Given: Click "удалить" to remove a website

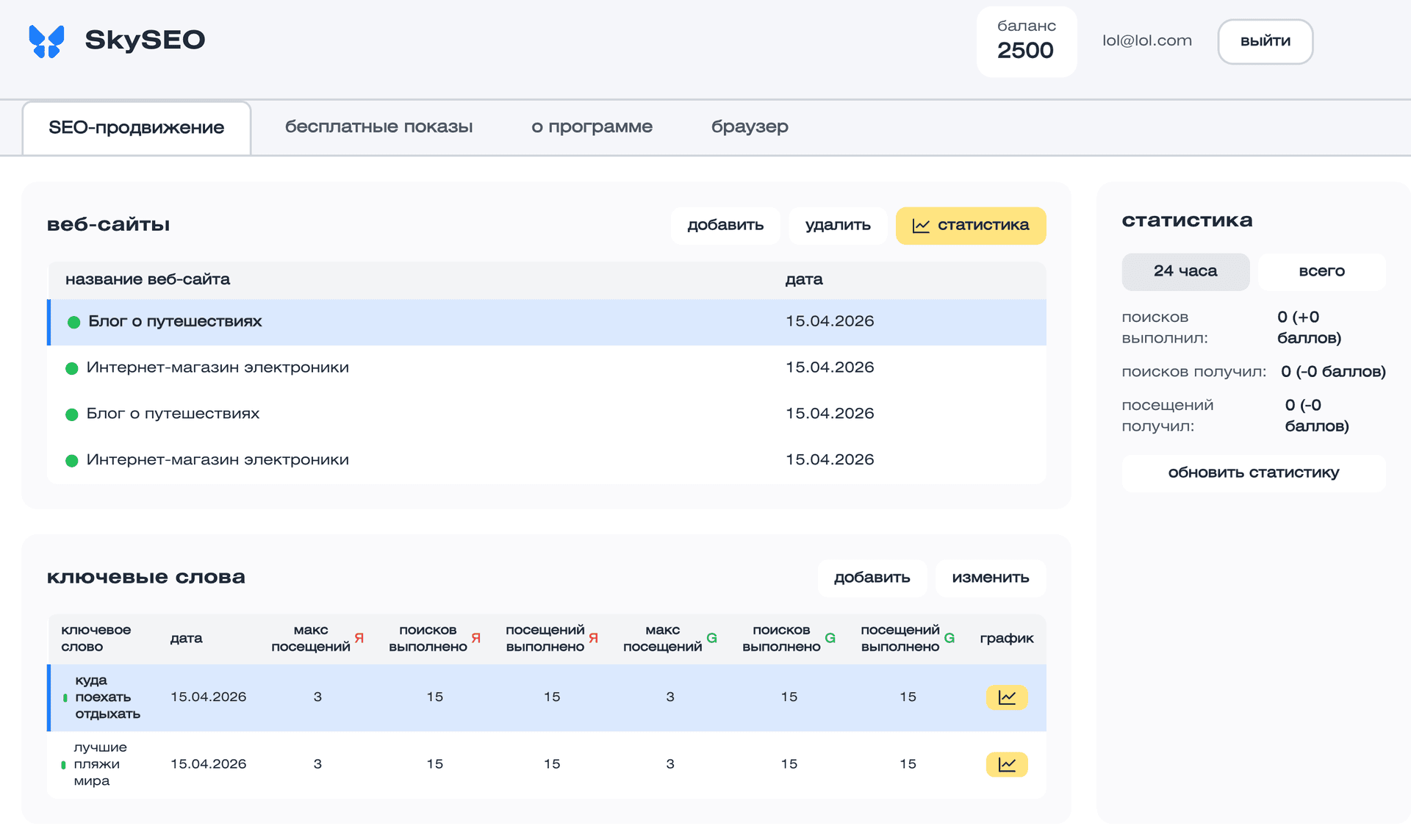Looking at the screenshot, I should (x=838, y=226).
